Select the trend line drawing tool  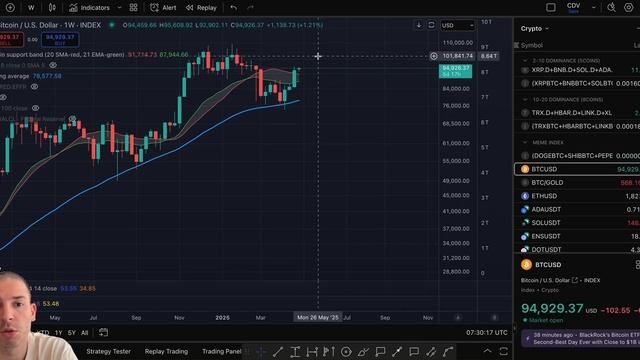(x=278, y=351)
